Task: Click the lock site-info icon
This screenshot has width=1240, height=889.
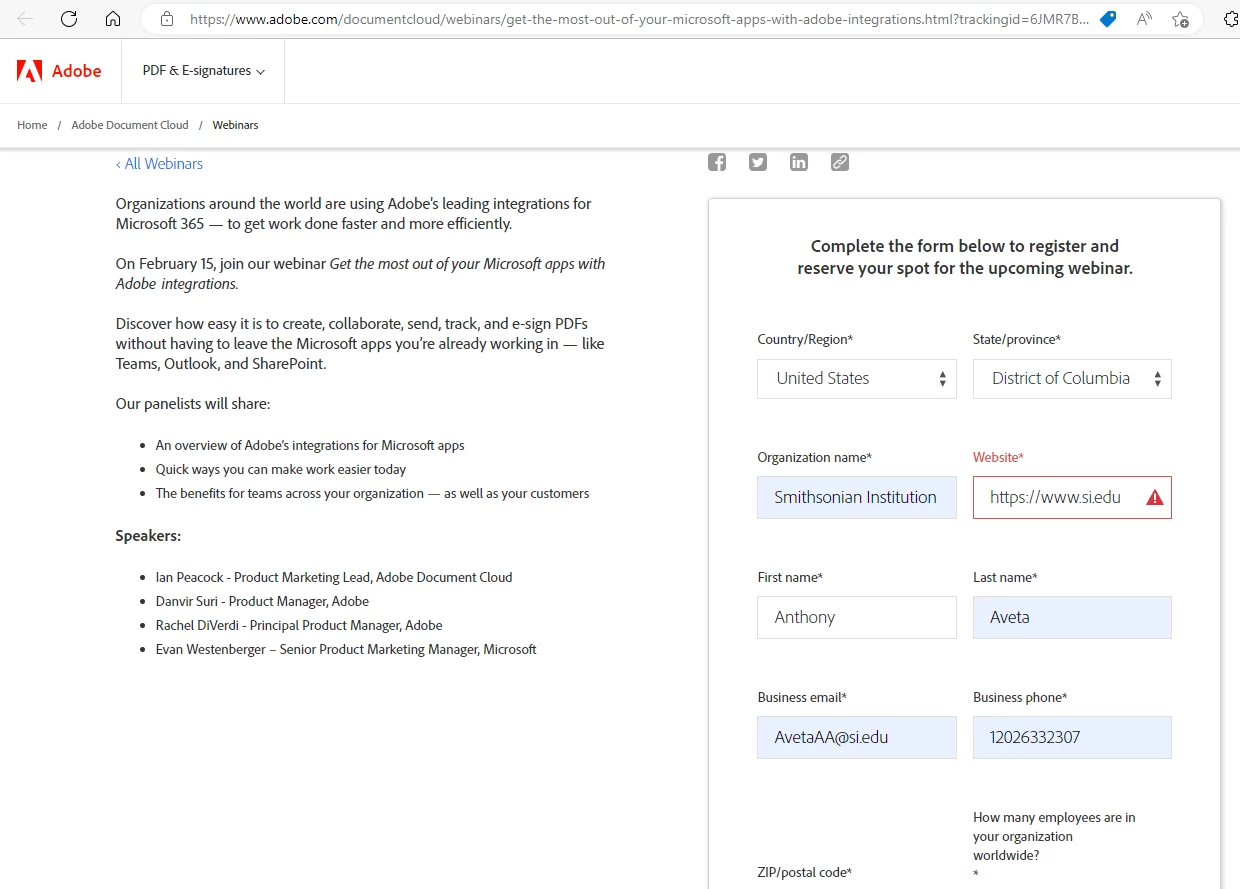Action: coord(167,19)
